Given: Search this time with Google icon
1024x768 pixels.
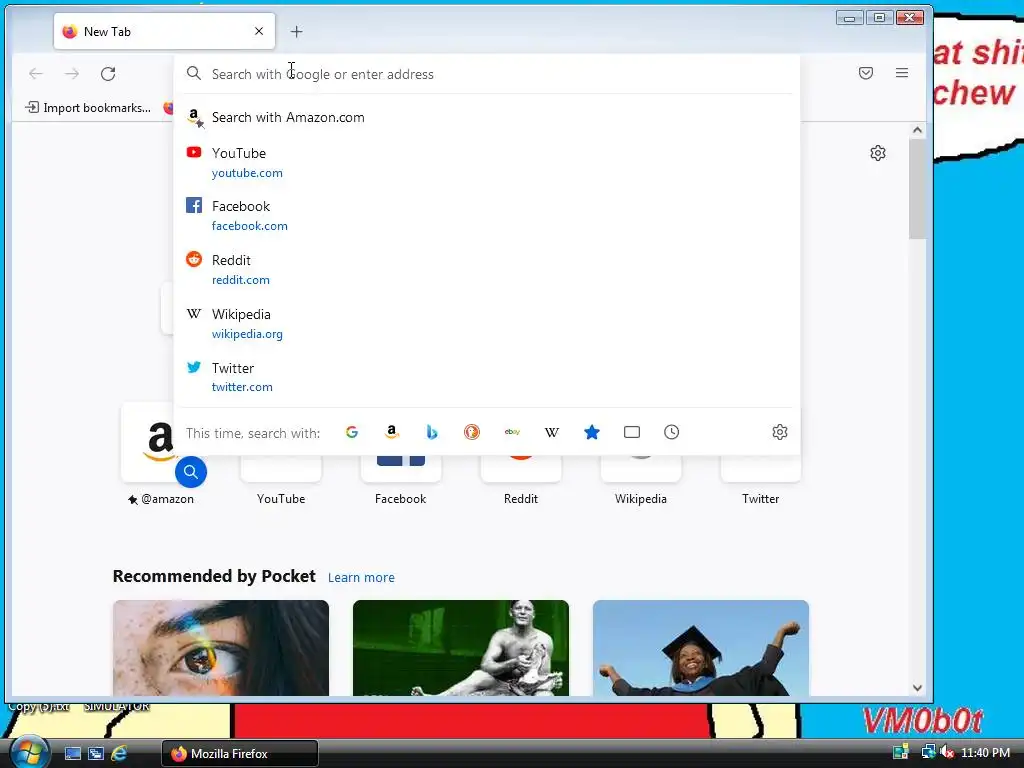Looking at the screenshot, I should [x=352, y=432].
